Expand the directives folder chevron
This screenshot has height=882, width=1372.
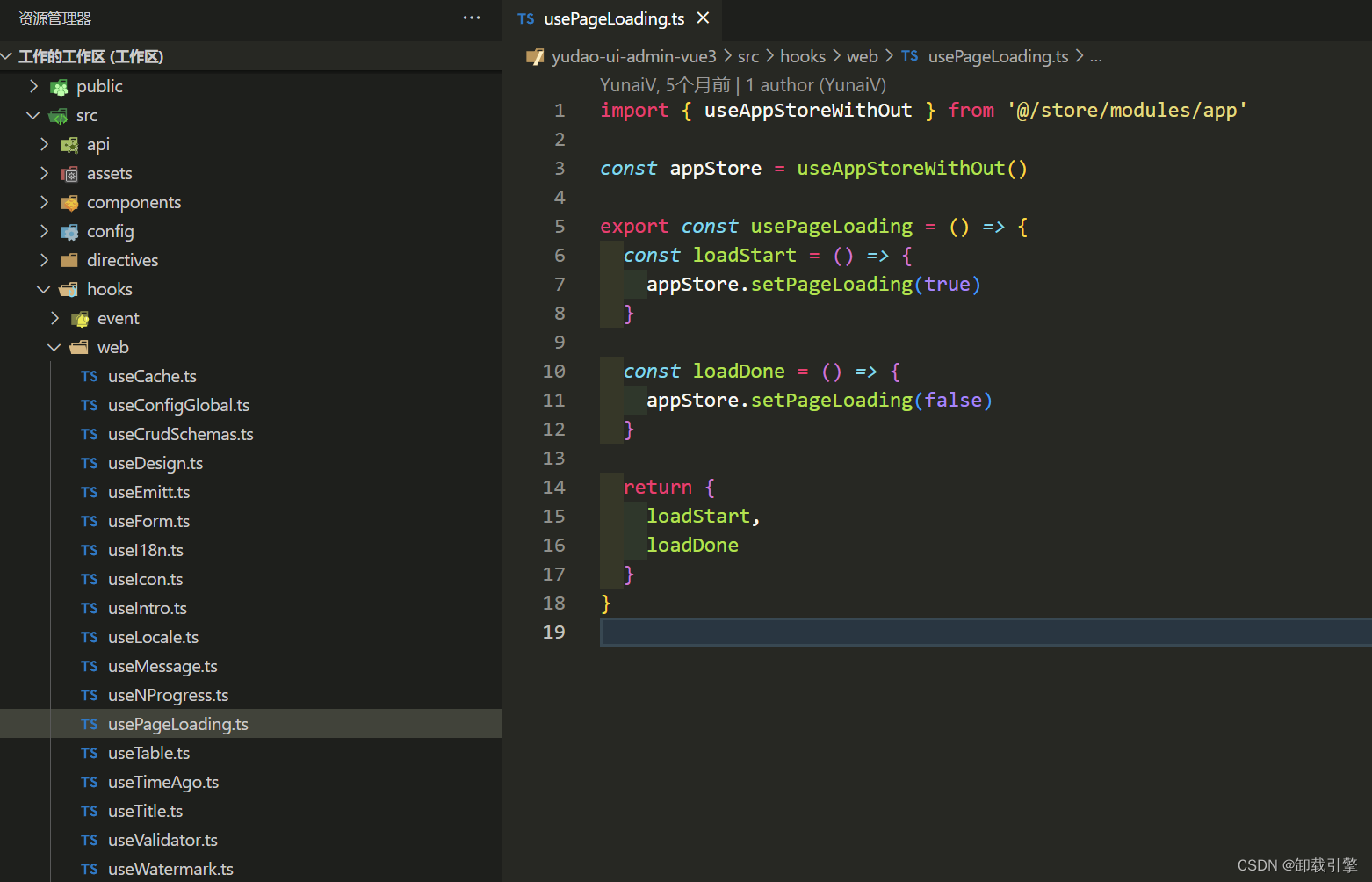44,260
